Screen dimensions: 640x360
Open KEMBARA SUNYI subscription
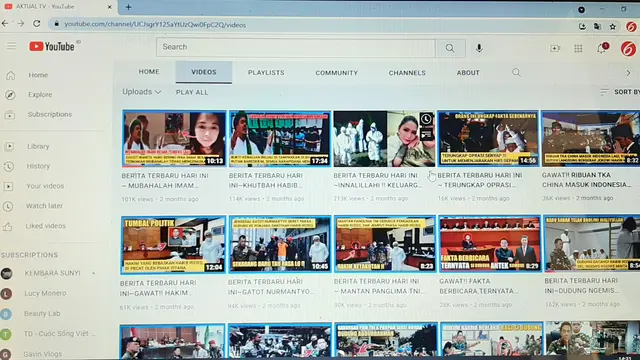coord(52,273)
